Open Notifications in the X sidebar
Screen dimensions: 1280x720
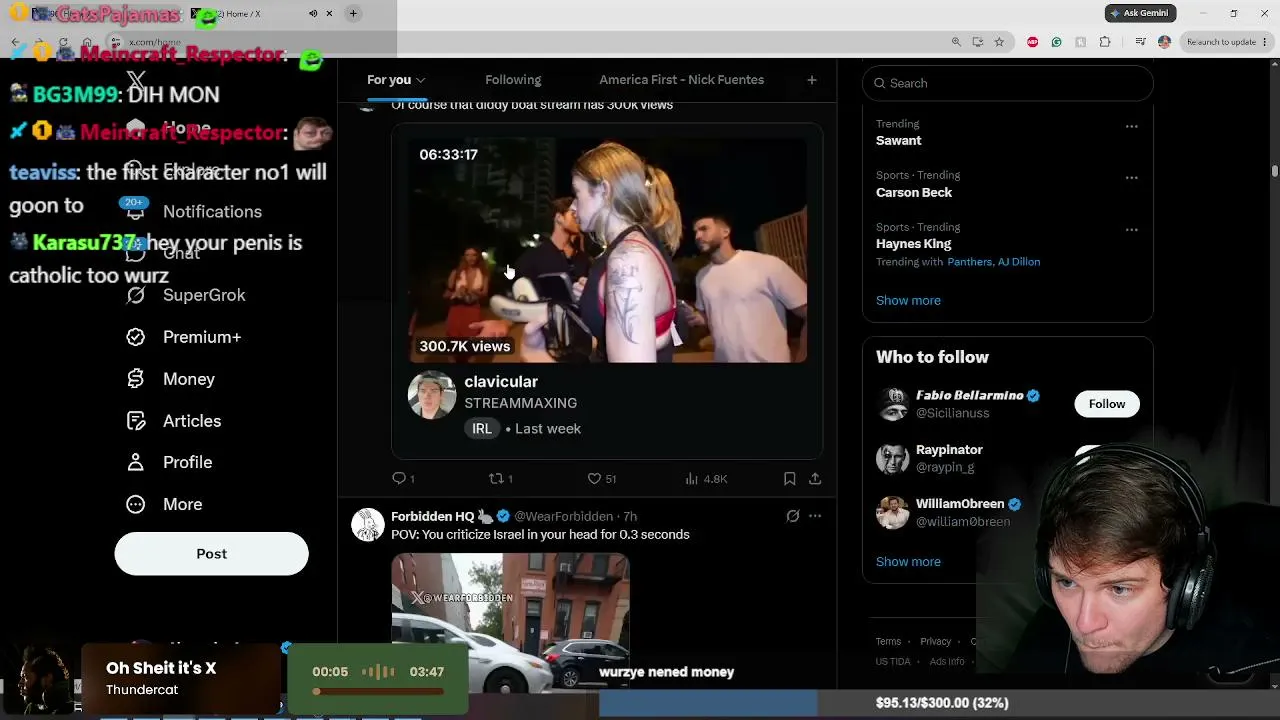click(194, 211)
